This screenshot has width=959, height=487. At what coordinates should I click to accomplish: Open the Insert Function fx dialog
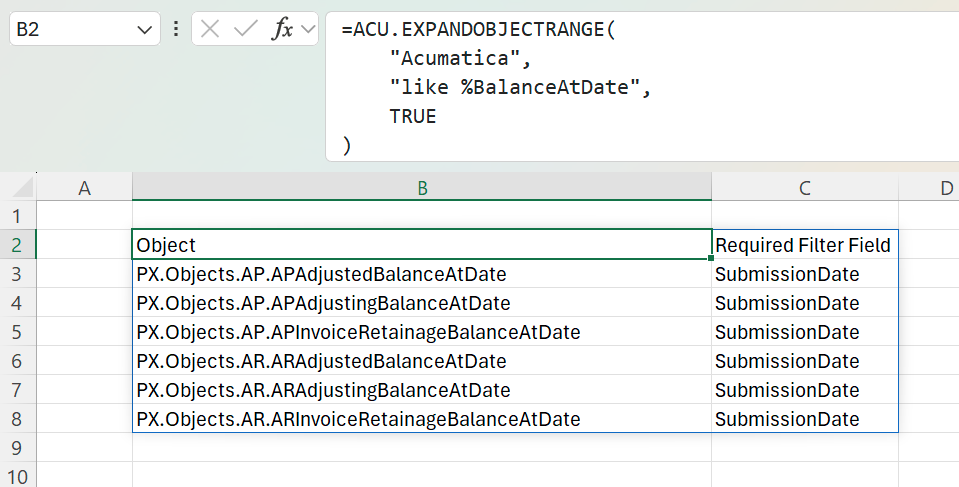click(x=282, y=29)
